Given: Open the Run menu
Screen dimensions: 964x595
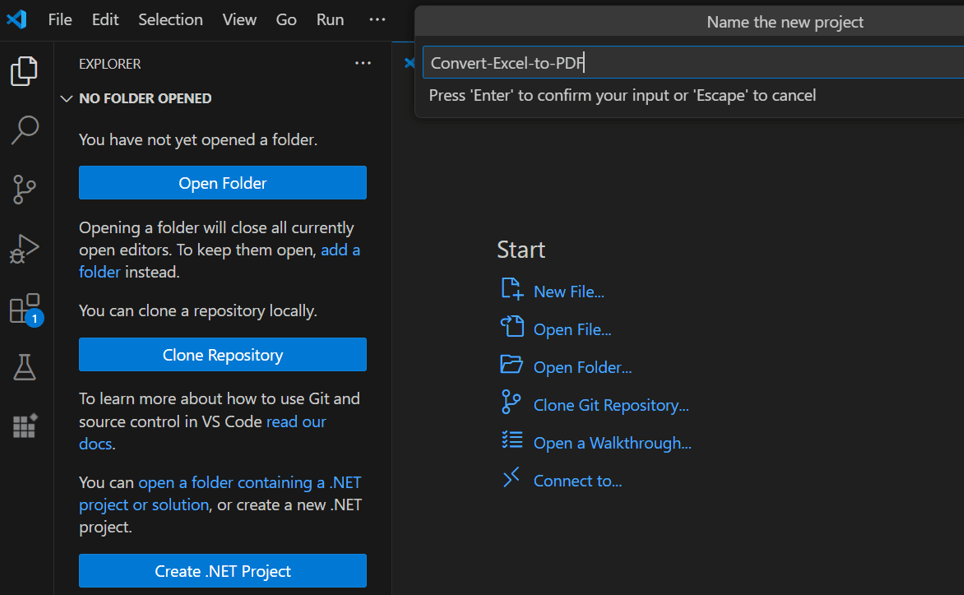Looking at the screenshot, I should point(330,18).
